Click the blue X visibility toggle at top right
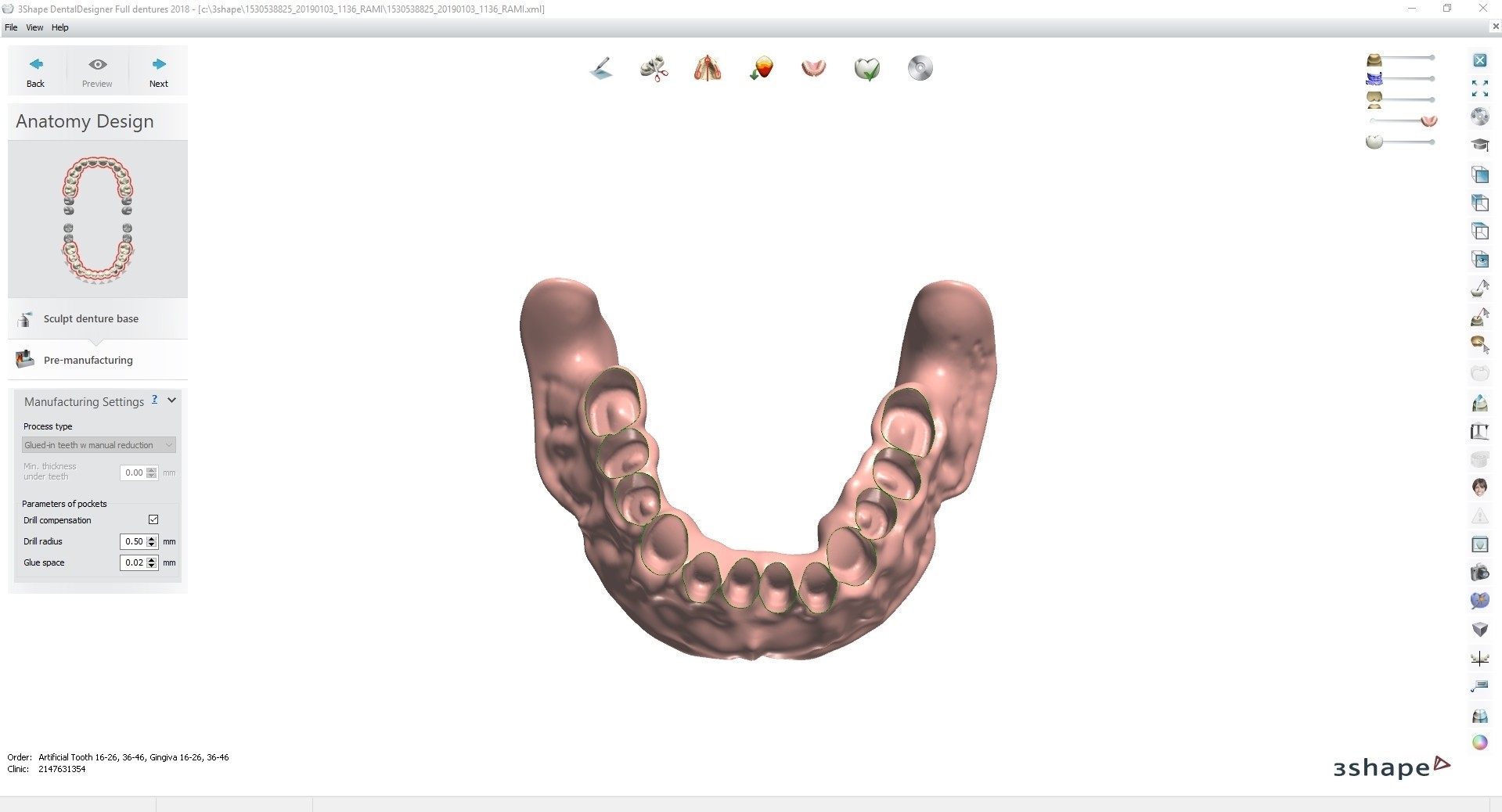1502x812 pixels. click(1480, 59)
